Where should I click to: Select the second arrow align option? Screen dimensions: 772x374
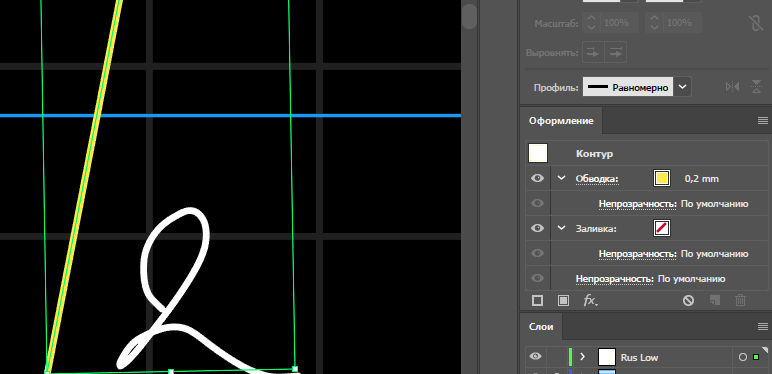click(615, 52)
